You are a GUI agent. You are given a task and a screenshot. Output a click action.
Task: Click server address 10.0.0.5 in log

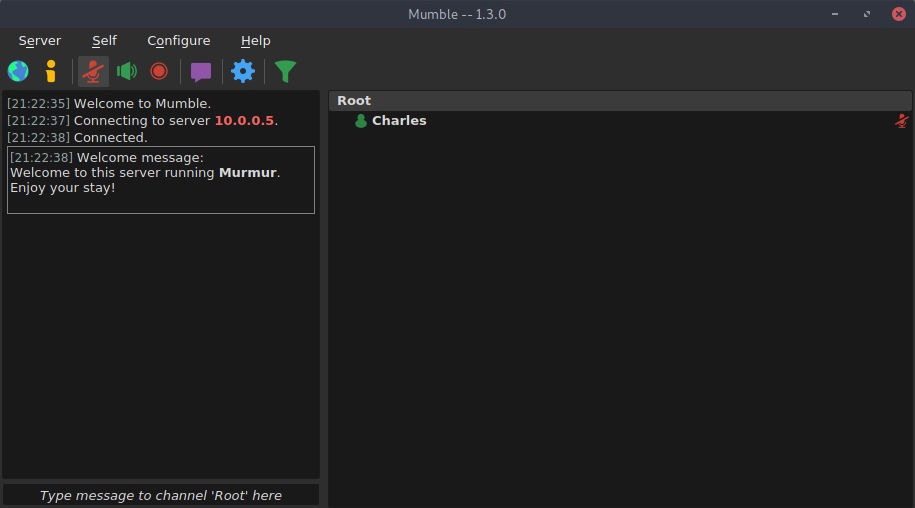point(244,121)
